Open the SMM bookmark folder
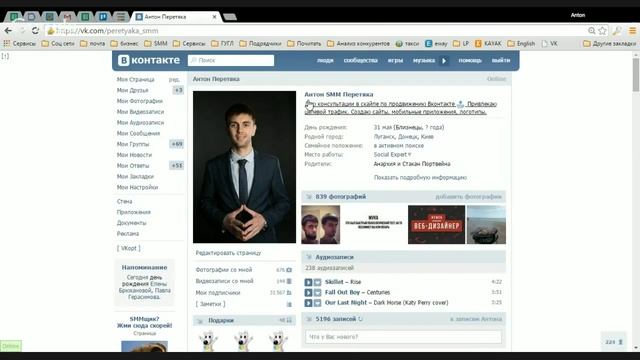Image resolution: width=640 pixels, height=360 pixels. pos(156,43)
